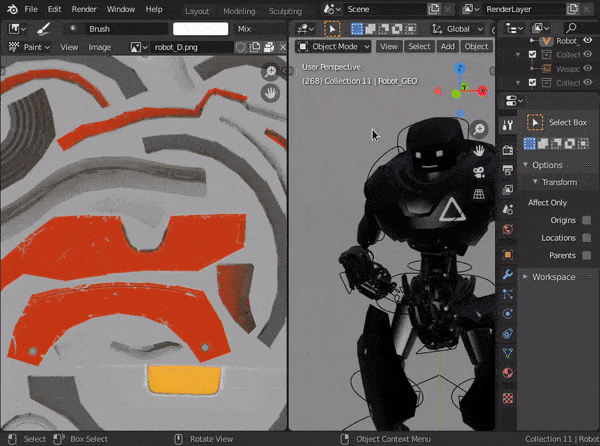The width and height of the screenshot is (600, 446).
Task: Click the red X axis on navigation gizmo
Action: pos(483,91)
